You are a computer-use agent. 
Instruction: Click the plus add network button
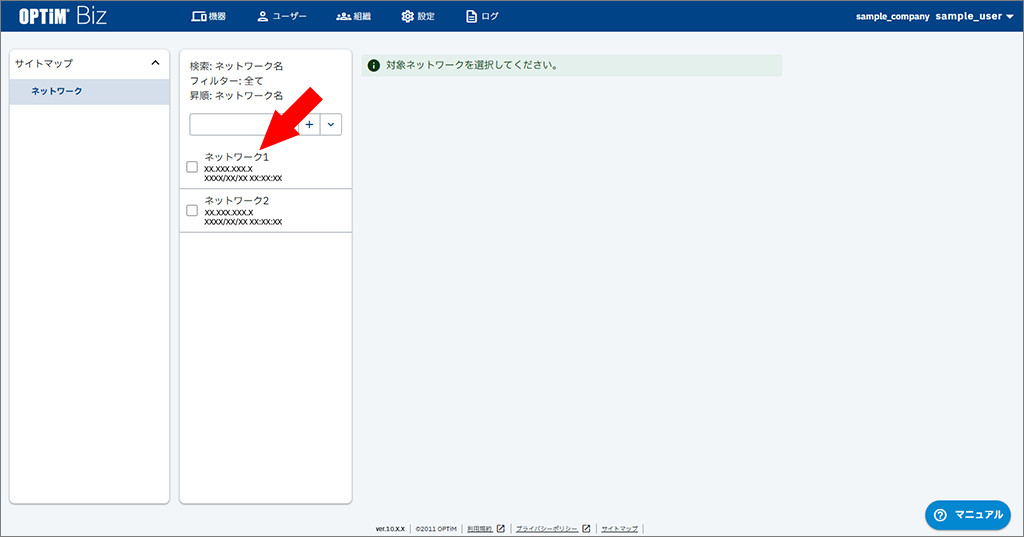coord(310,124)
